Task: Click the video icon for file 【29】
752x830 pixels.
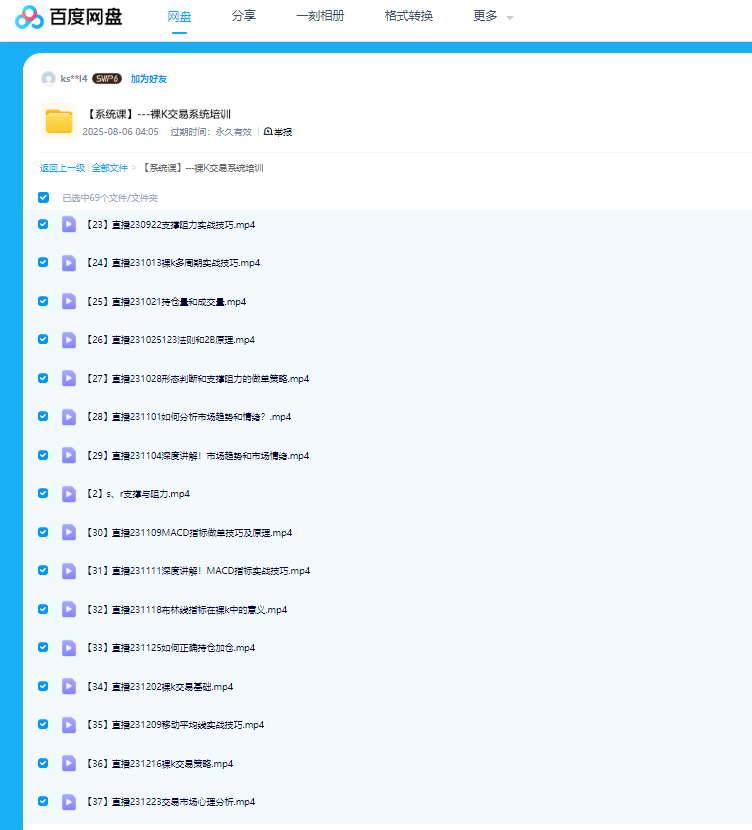Action: click(x=69, y=455)
